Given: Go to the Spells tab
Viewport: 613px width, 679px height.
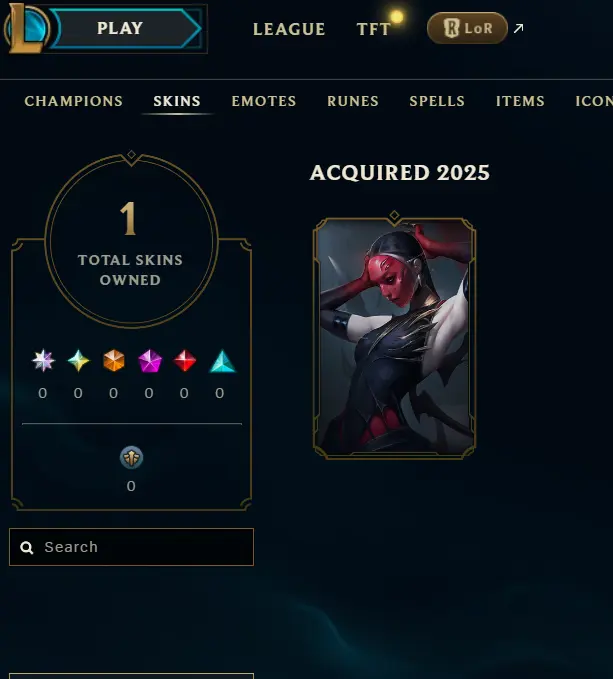Looking at the screenshot, I should click(437, 101).
